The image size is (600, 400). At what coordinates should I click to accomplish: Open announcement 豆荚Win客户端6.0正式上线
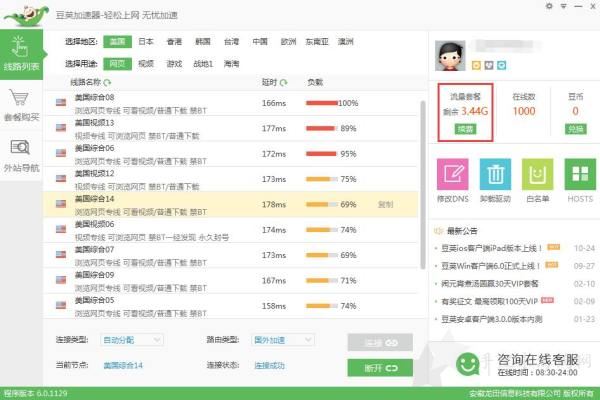pyautogui.click(x=491, y=266)
